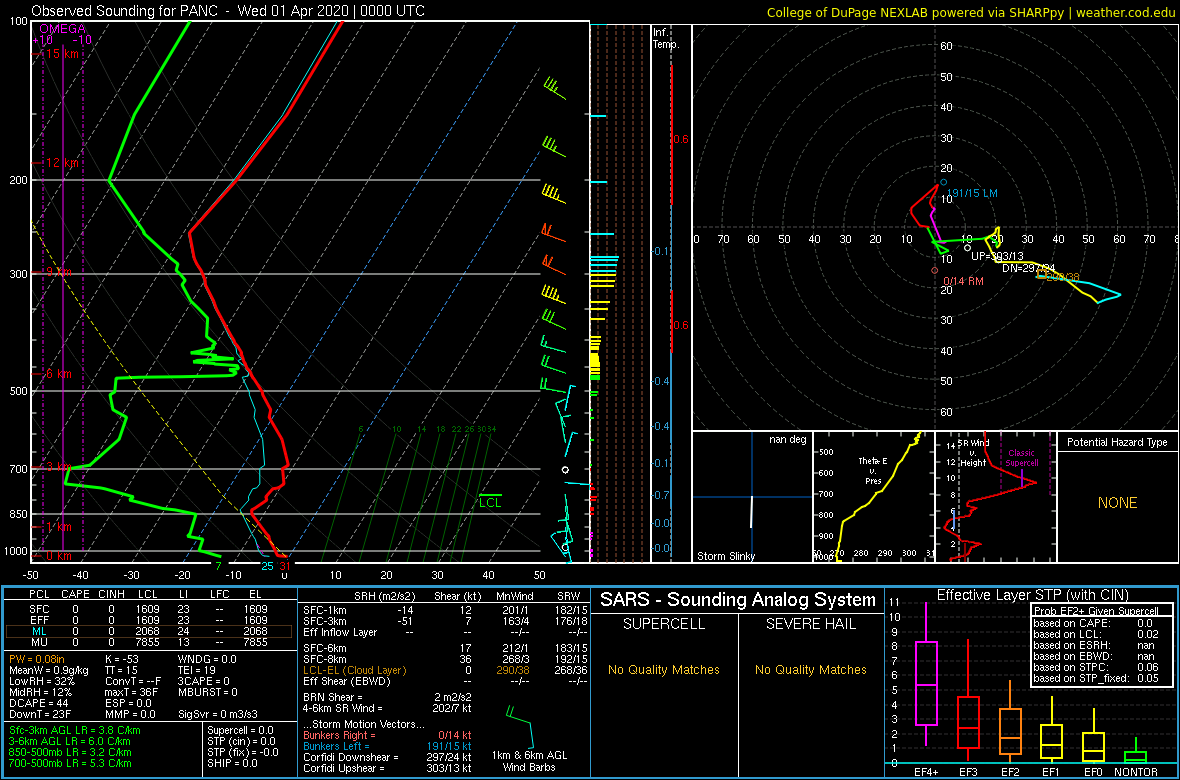Click the 'MidRH = 12%' value
This screenshot has width=1180, height=780.
coord(41,691)
